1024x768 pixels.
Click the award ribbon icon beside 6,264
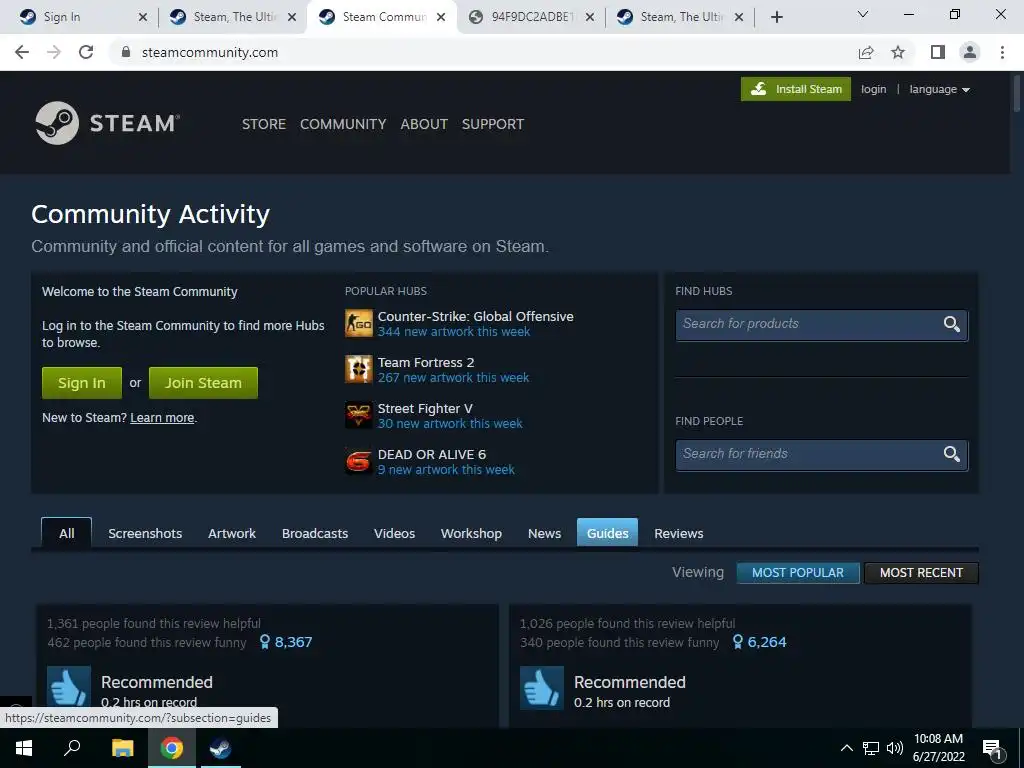(x=737, y=642)
